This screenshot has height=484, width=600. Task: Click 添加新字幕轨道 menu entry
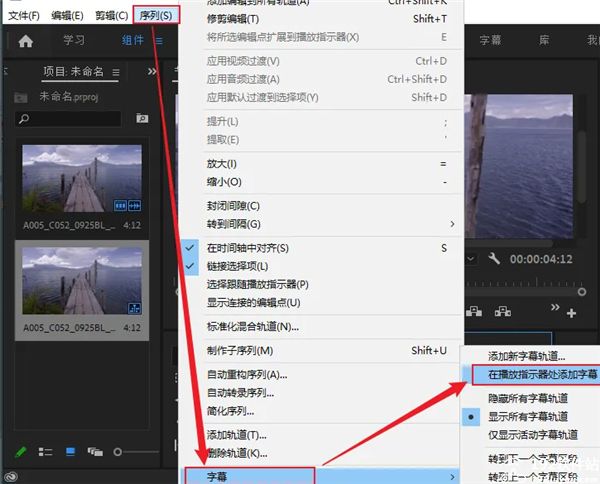click(526, 356)
